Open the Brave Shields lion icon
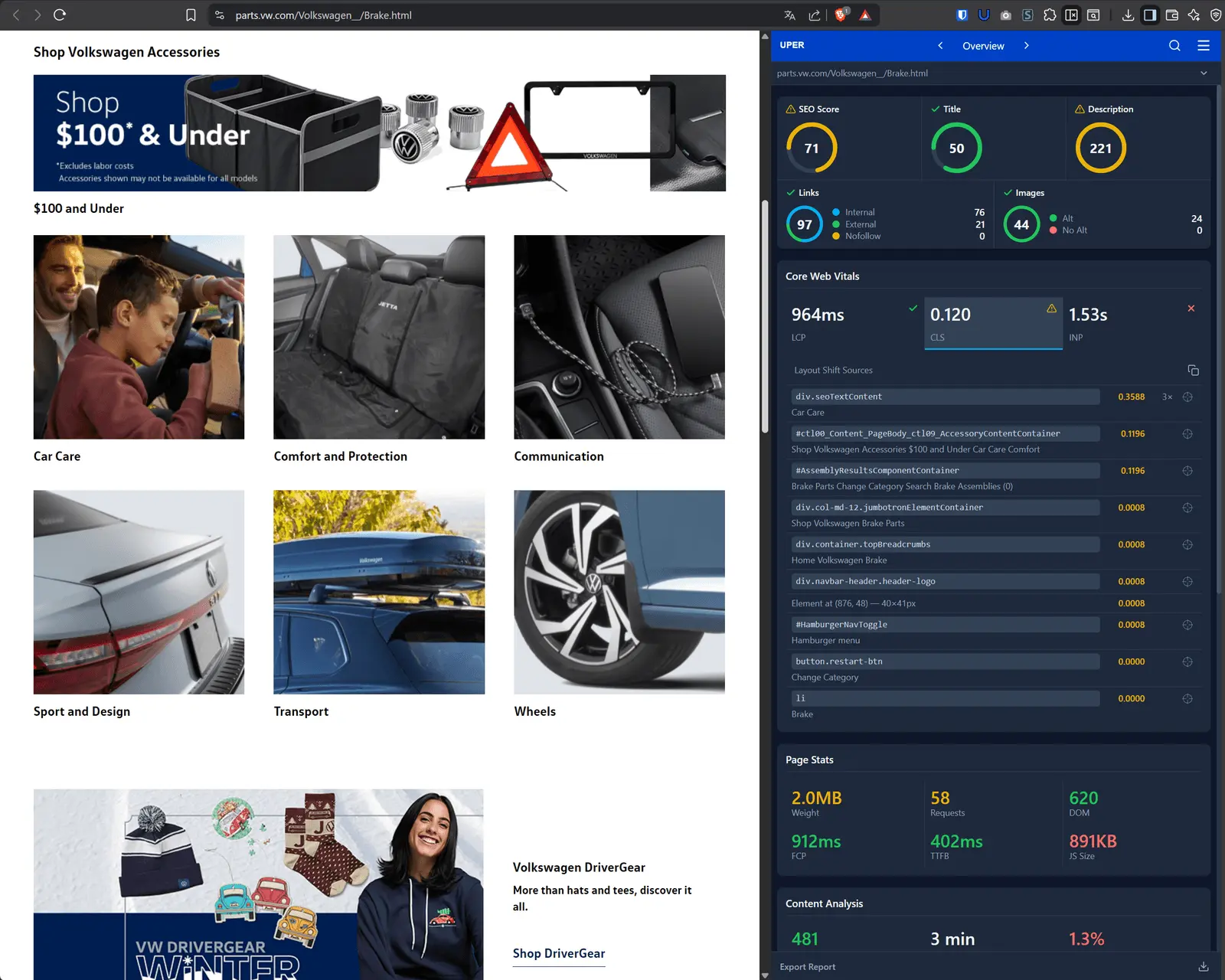This screenshot has width=1225, height=980. 841,15
